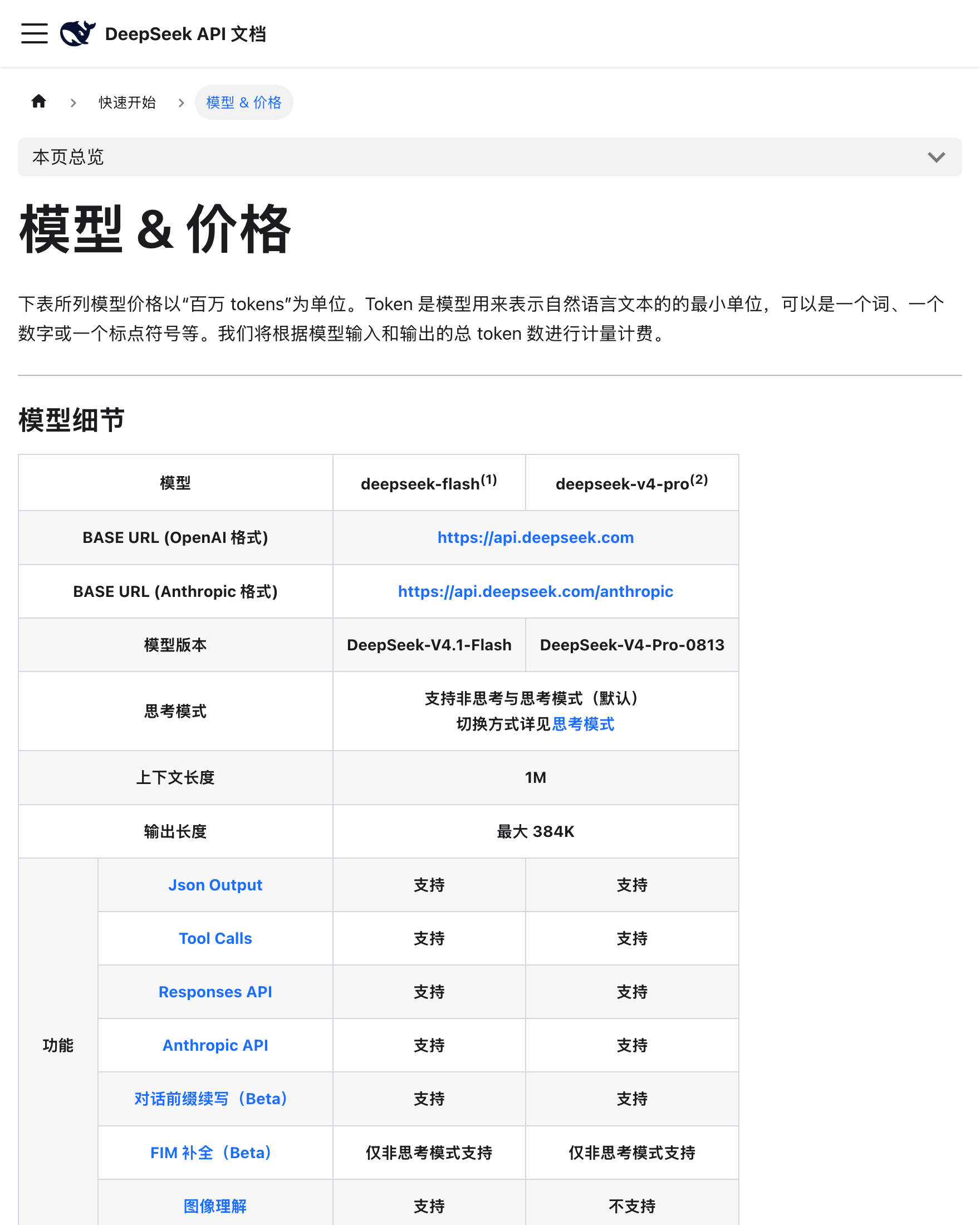Open the Json Output feature link
This screenshot has width=980, height=1225.
point(215,885)
